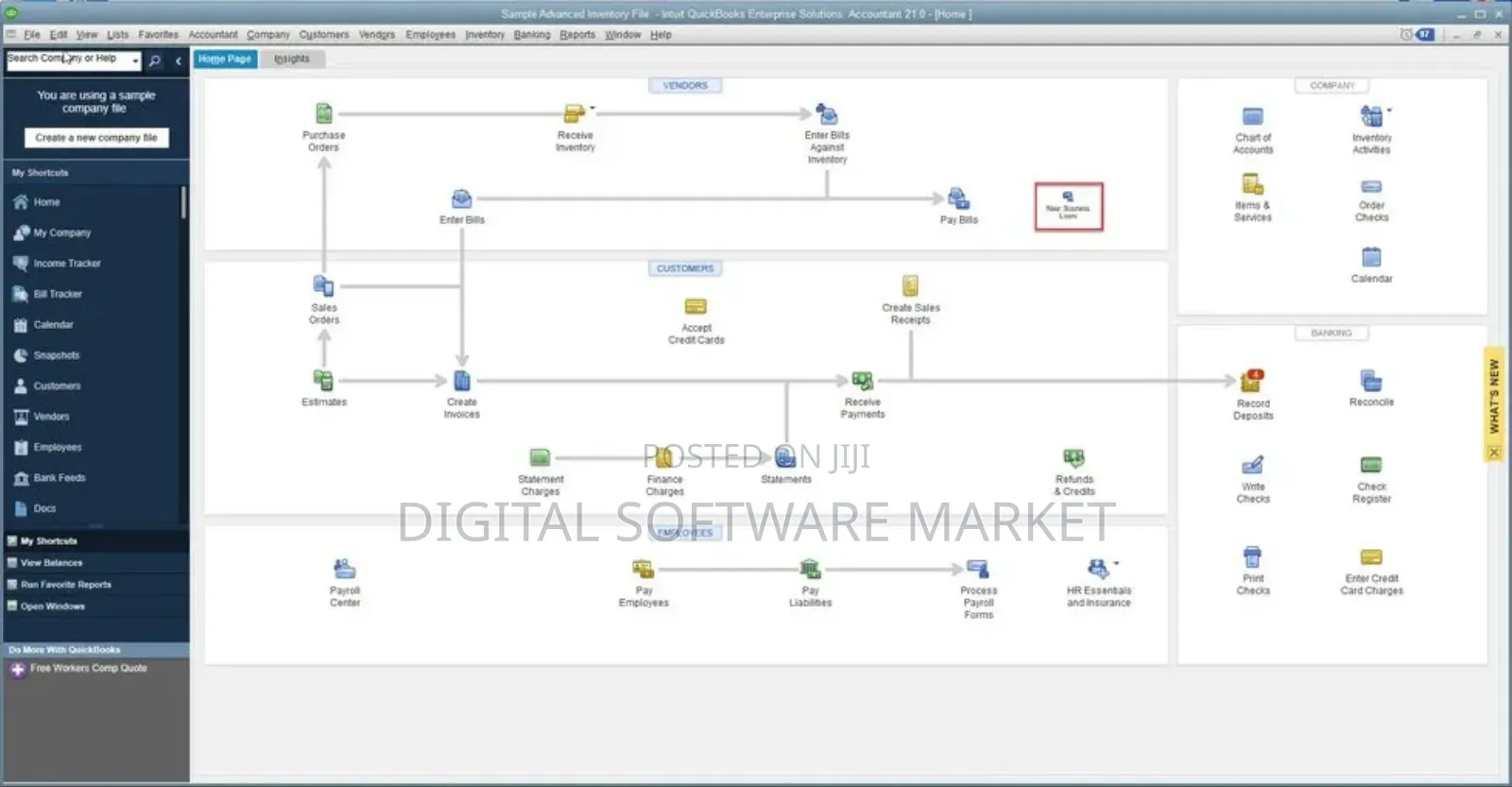Click the Reconcile icon
Viewport: 1512px width, 787px height.
1371,380
